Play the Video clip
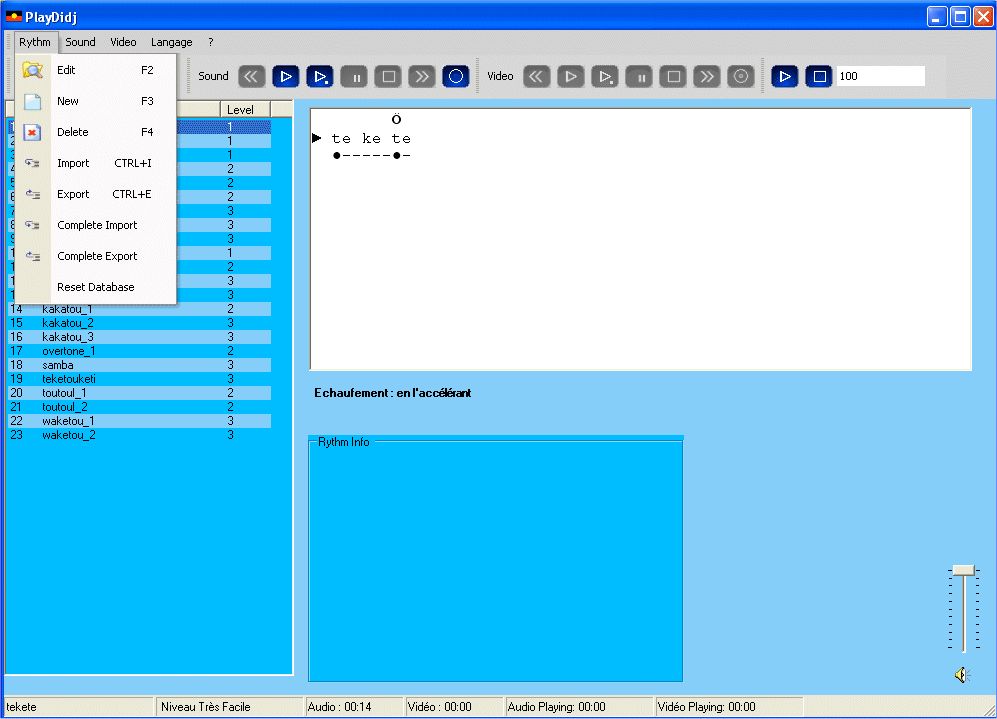The image size is (997, 719). [x=571, y=77]
